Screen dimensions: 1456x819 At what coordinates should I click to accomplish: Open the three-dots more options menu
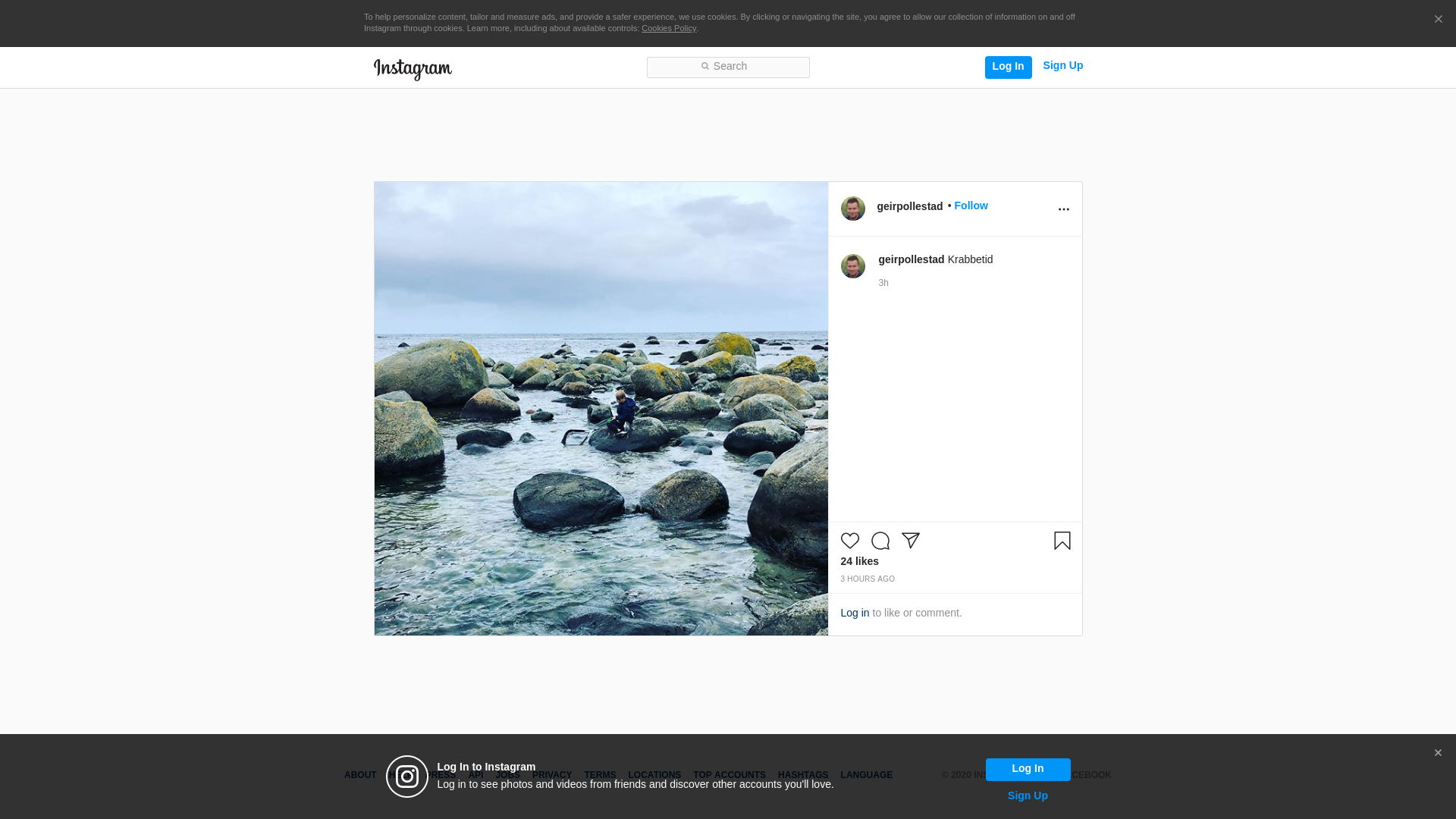pos(1063,209)
